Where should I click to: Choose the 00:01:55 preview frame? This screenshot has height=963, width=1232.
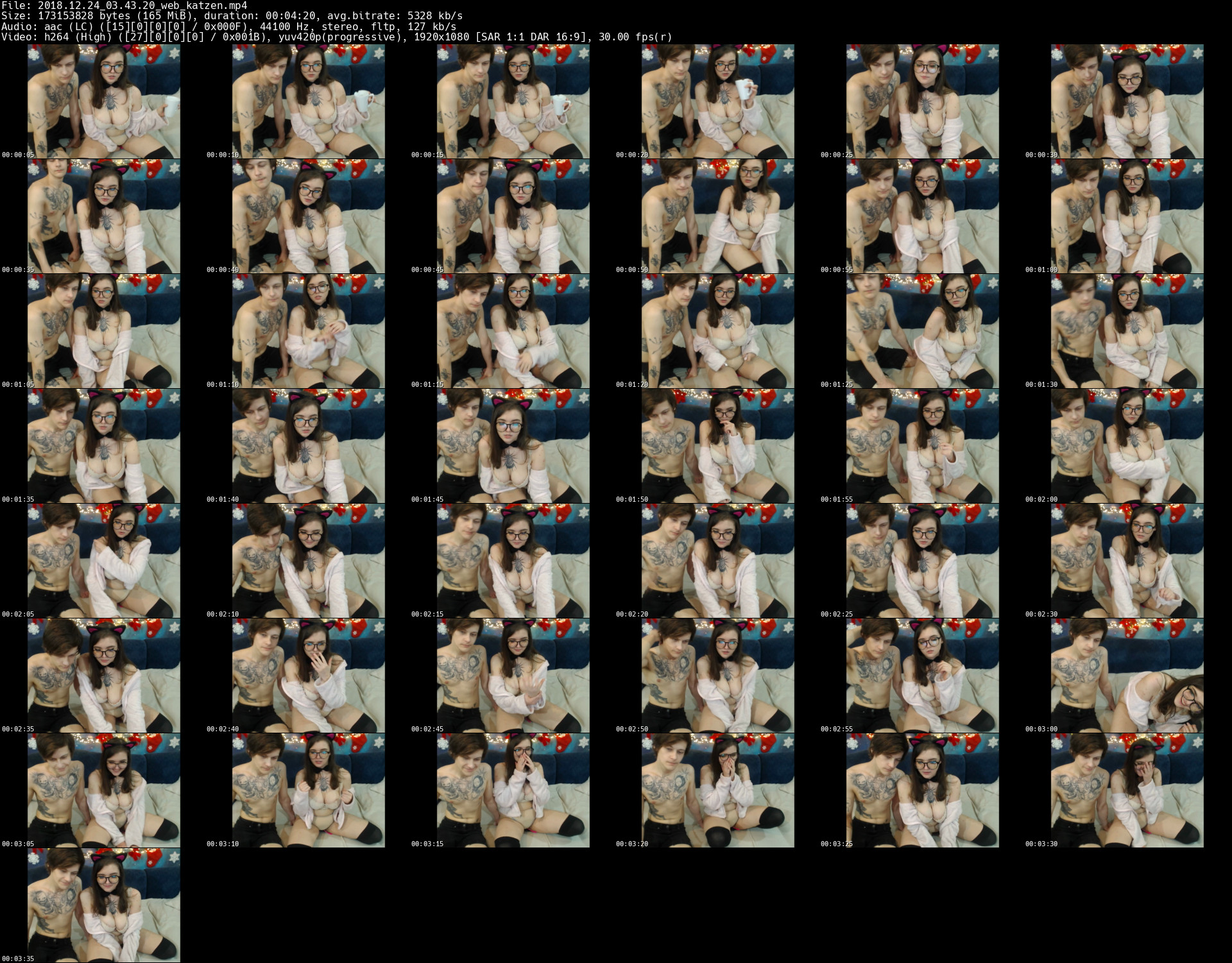click(x=923, y=446)
